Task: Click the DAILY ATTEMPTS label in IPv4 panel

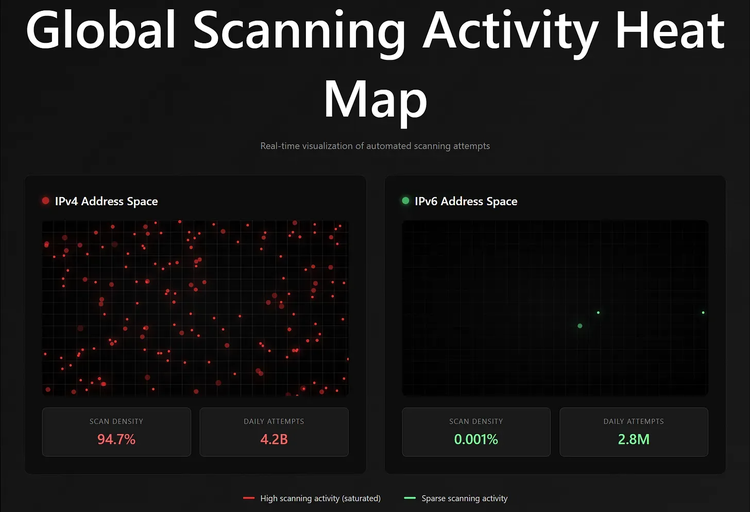Action: [274, 421]
